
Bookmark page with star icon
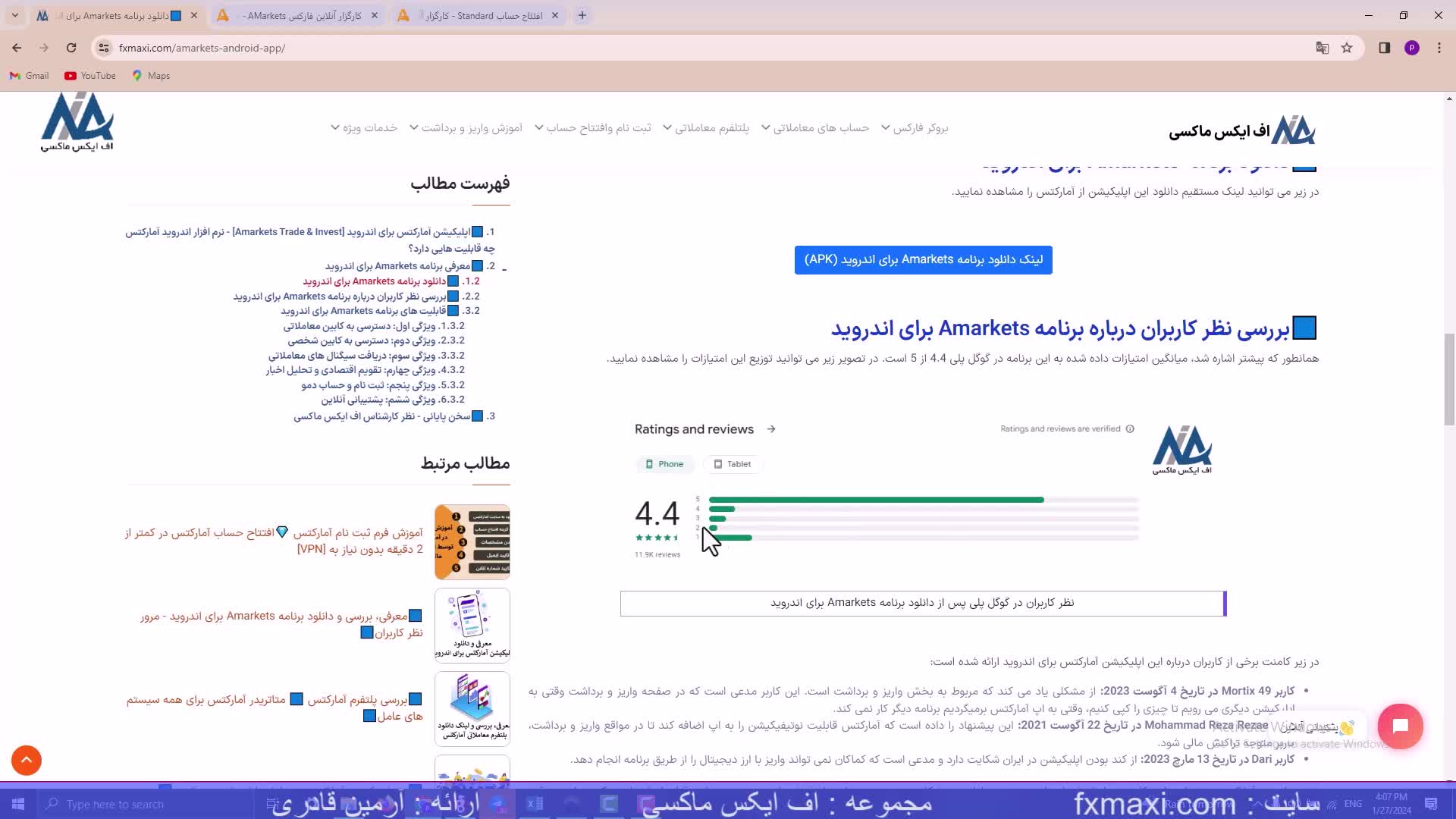tap(1347, 48)
